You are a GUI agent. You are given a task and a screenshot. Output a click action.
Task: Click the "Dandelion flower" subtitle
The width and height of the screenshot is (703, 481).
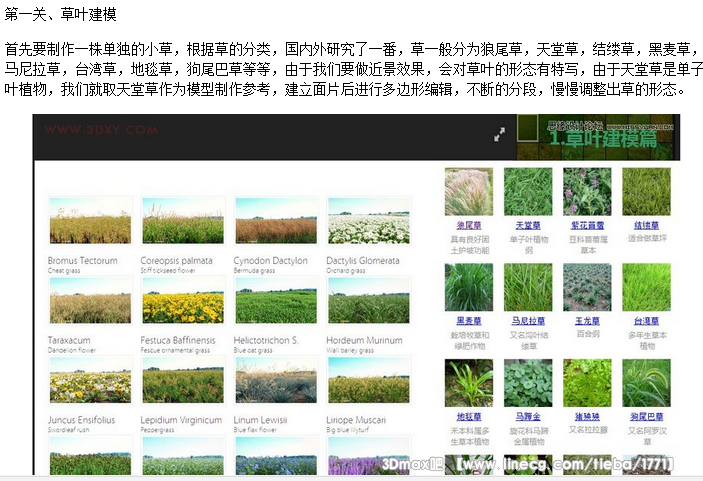[72, 351]
